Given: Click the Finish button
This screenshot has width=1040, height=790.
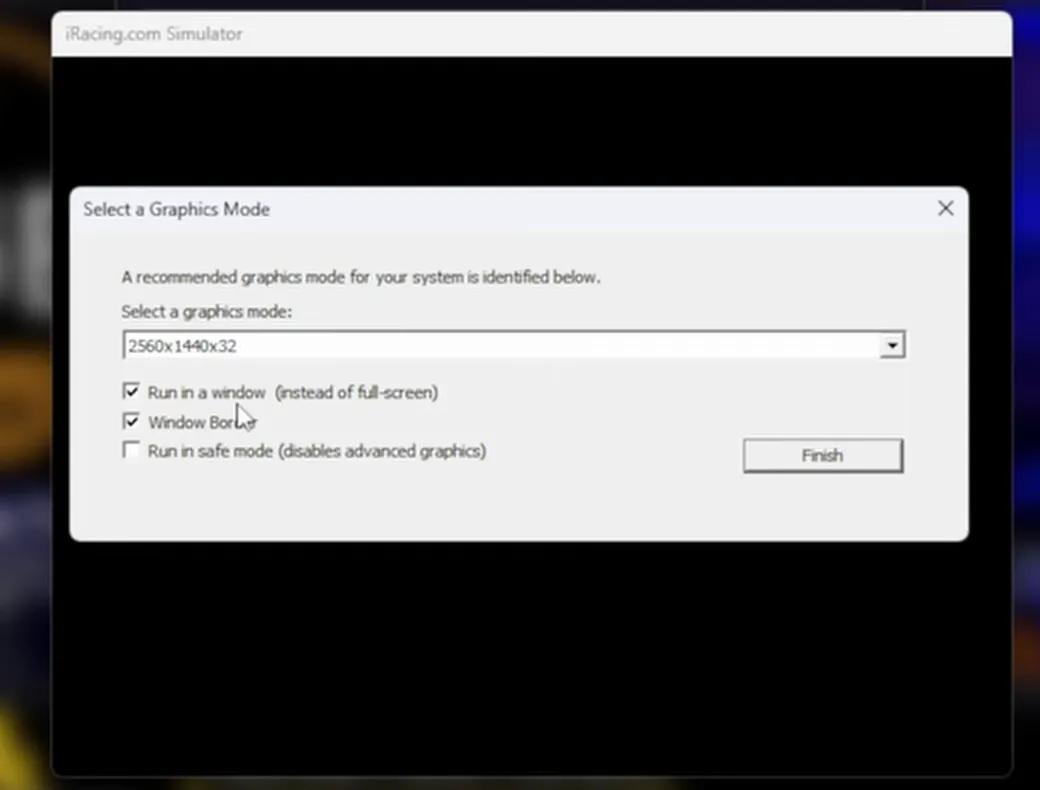Looking at the screenshot, I should 822,456.
